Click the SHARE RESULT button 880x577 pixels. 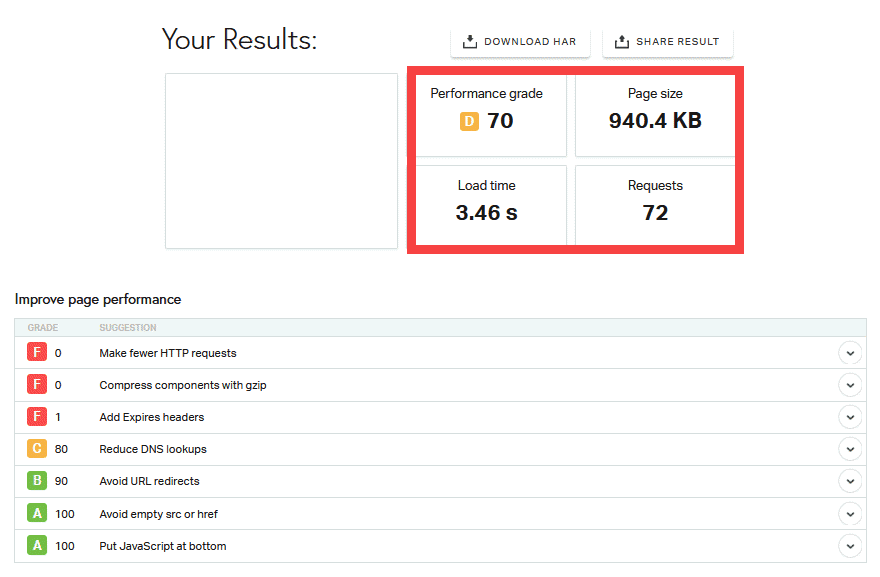pos(667,41)
